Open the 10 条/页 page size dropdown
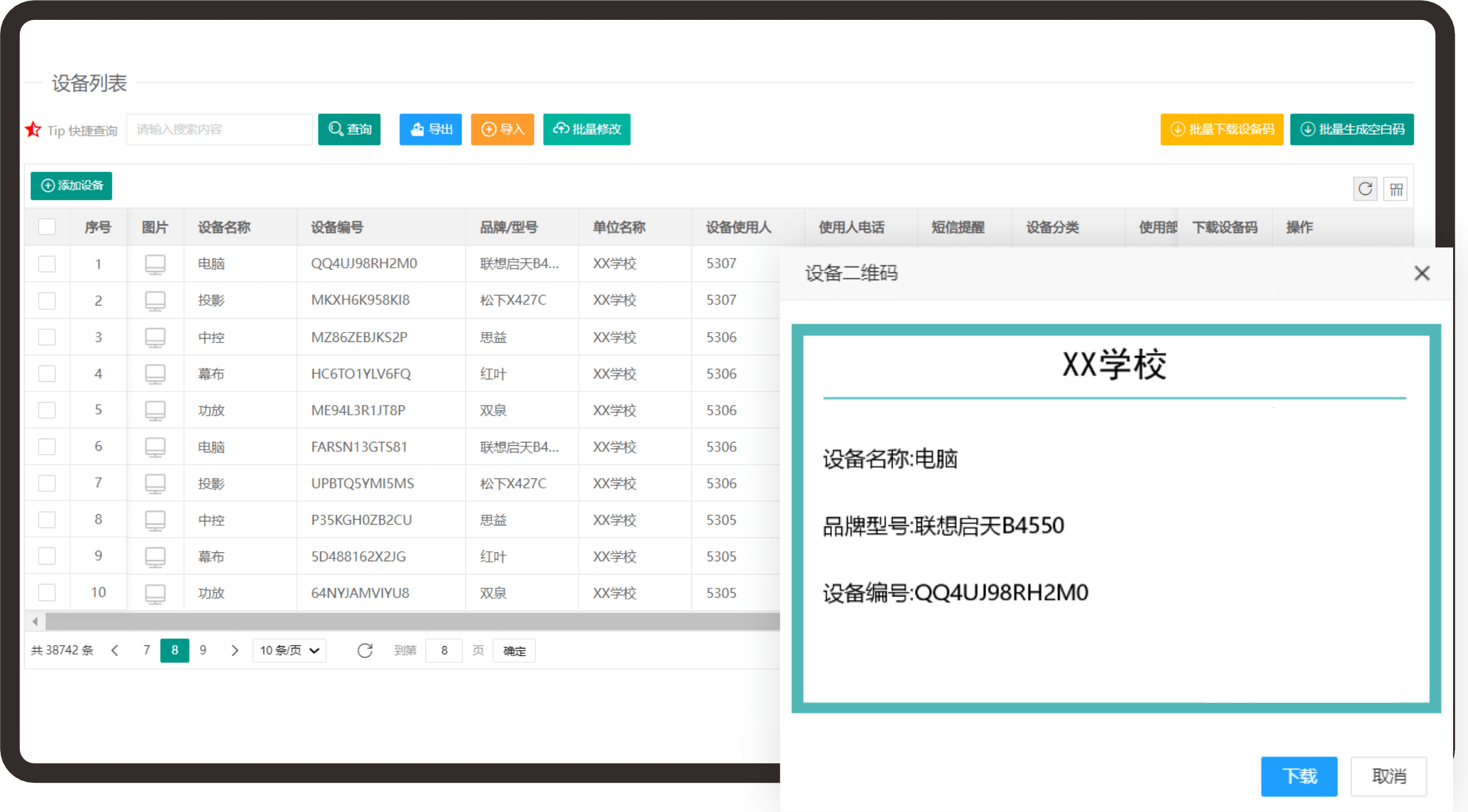The image size is (1468, 812). [x=289, y=650]
